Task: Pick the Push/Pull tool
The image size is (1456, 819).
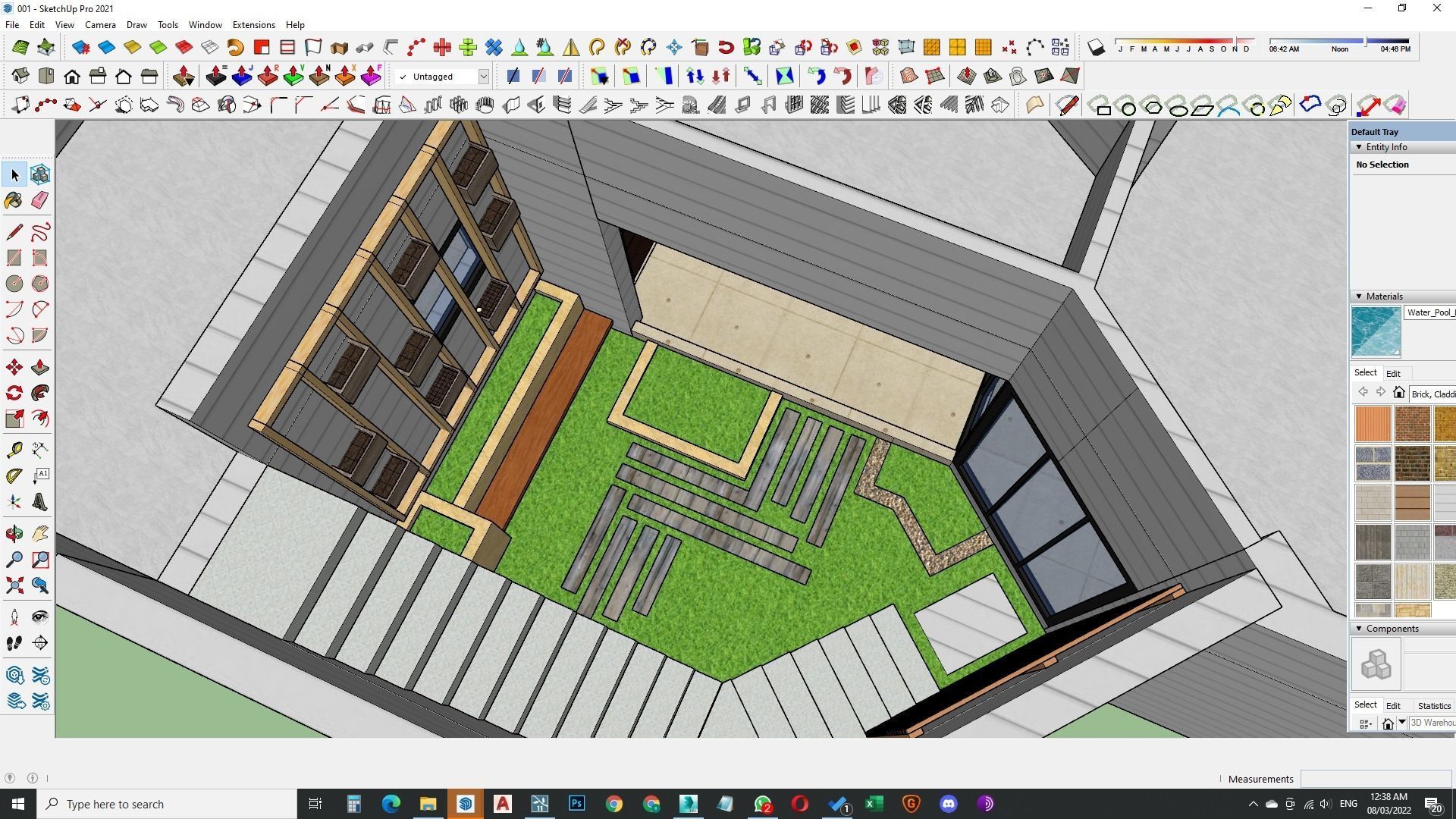Action: pyautogui.click(x=40, y=368)
